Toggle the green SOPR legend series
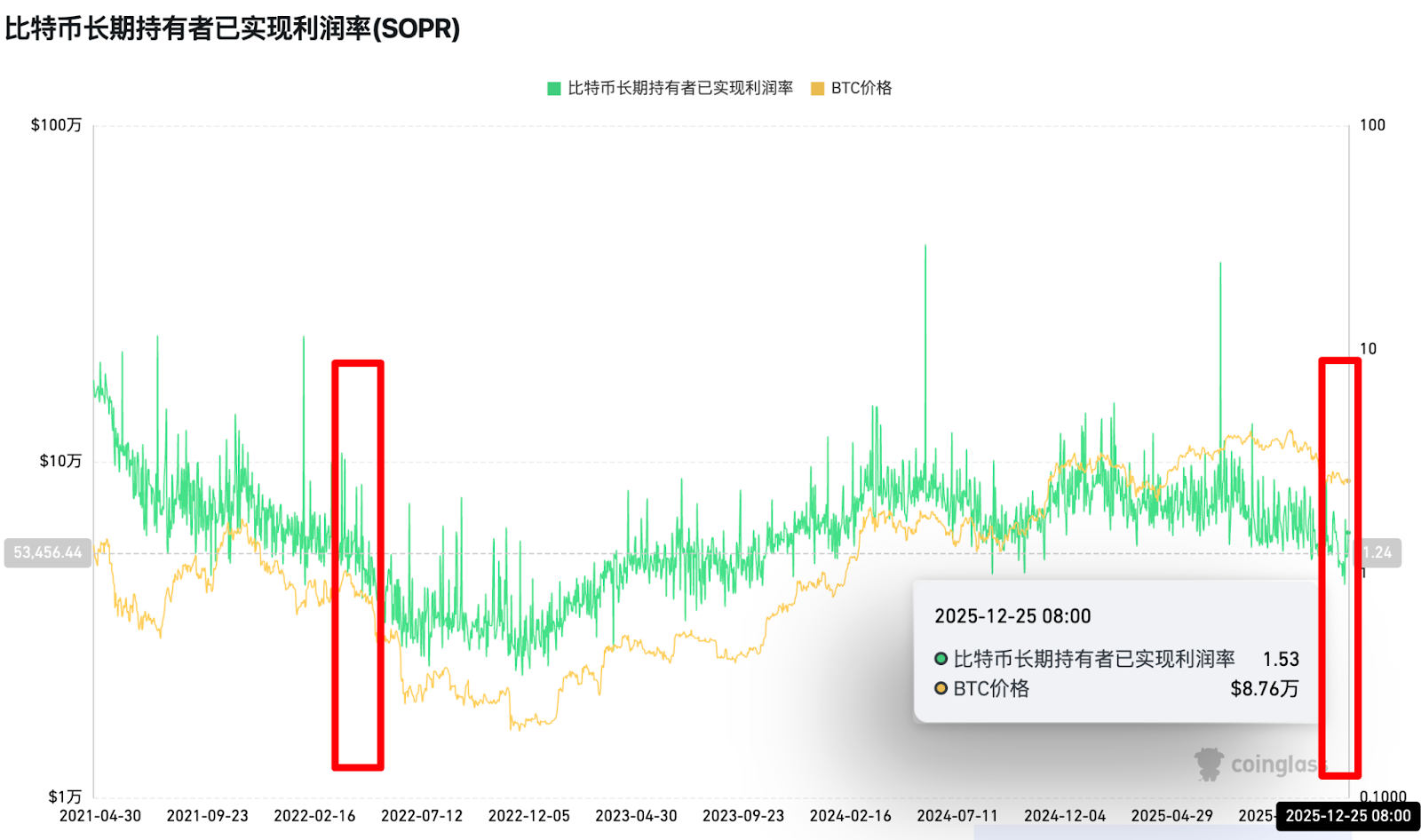The height and width of the screenshot is (840, 1421). [x=671, y=88]
